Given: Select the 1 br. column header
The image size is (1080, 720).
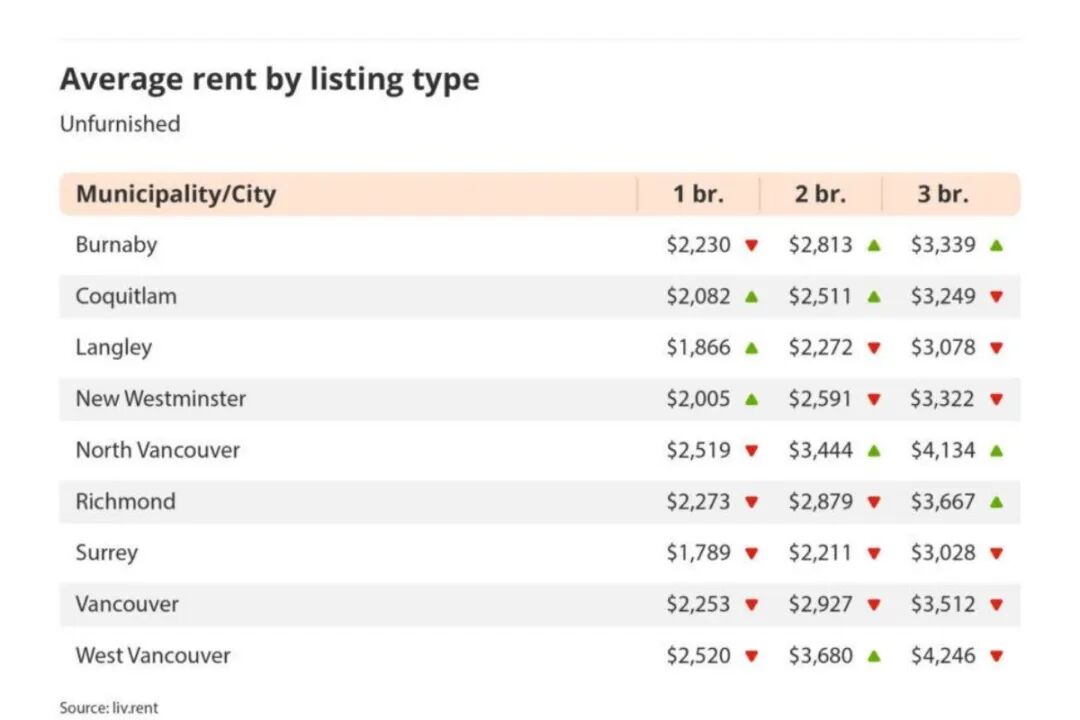Looking at the screenshot, I should pos(698,194).
